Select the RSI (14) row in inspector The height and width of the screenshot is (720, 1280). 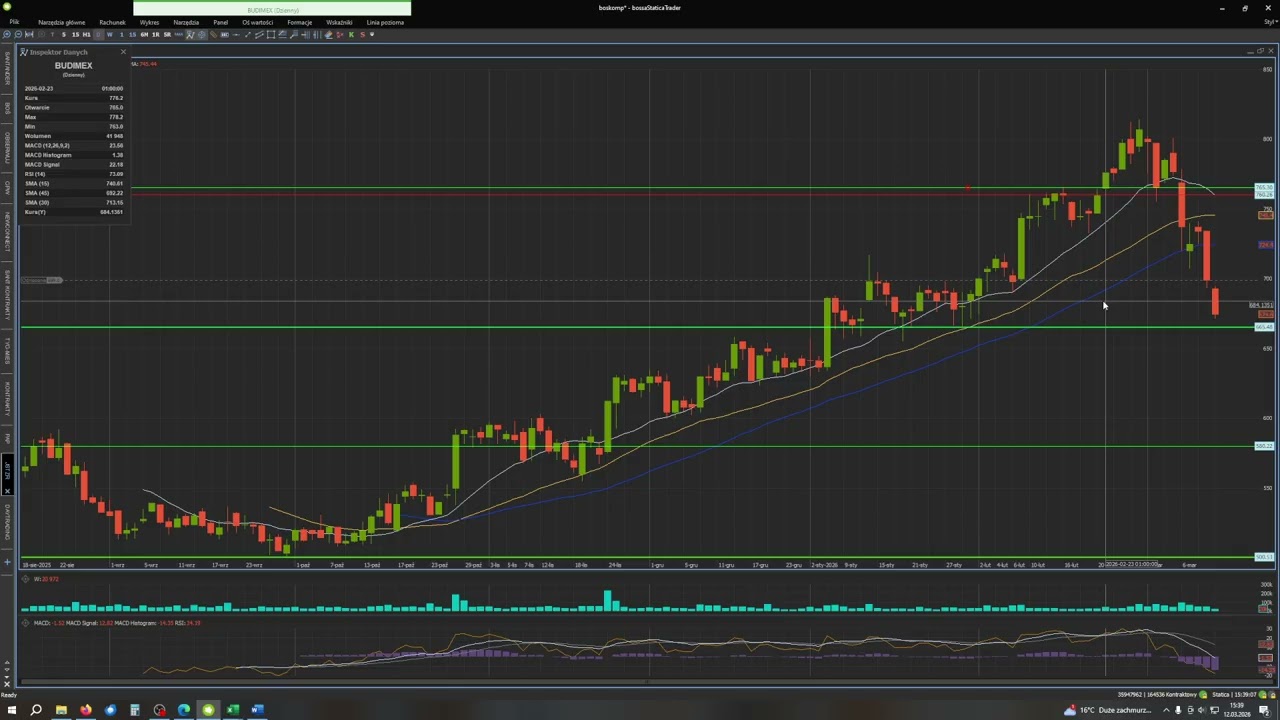tap(73, 174)
